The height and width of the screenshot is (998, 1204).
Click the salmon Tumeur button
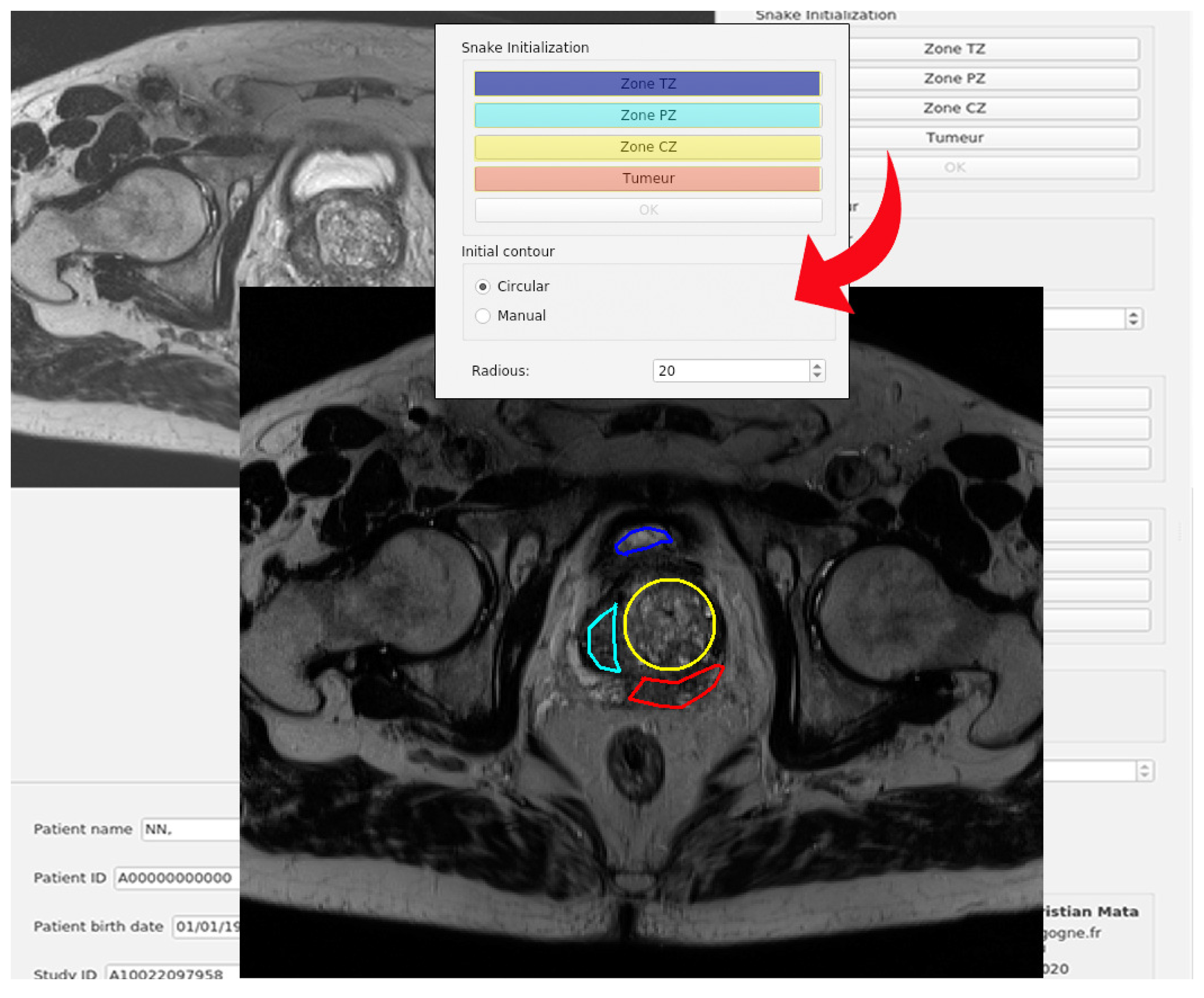[647, 178]
